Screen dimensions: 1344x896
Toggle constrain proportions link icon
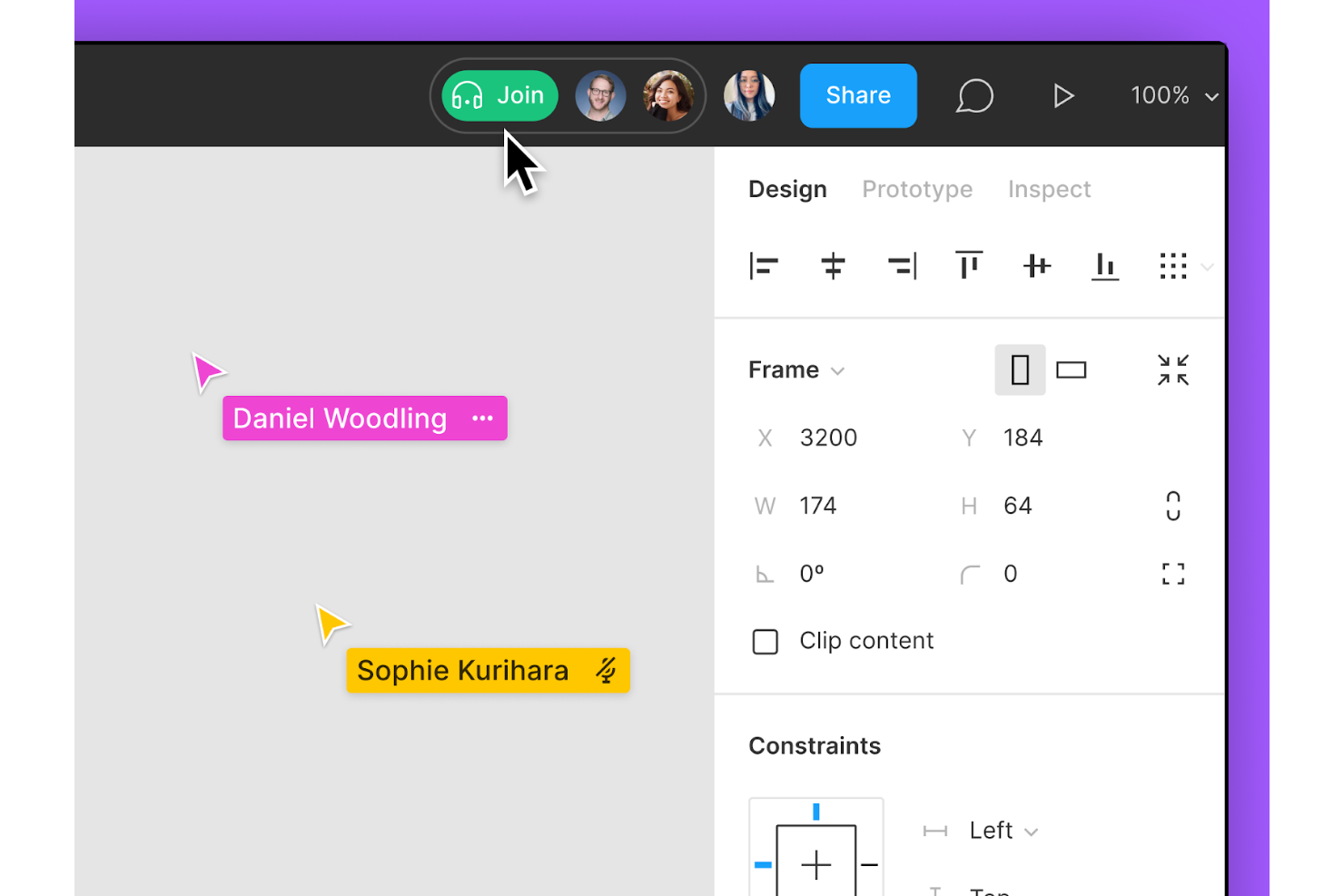click(1173, 506)
